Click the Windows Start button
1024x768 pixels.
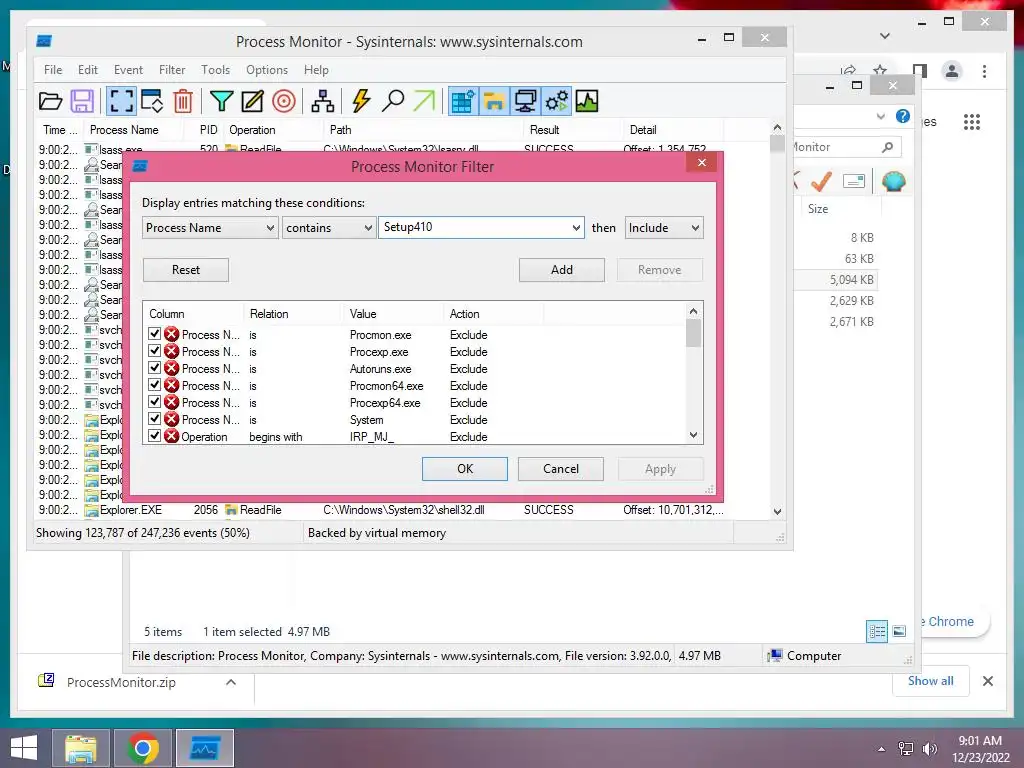tap(24, 748)
